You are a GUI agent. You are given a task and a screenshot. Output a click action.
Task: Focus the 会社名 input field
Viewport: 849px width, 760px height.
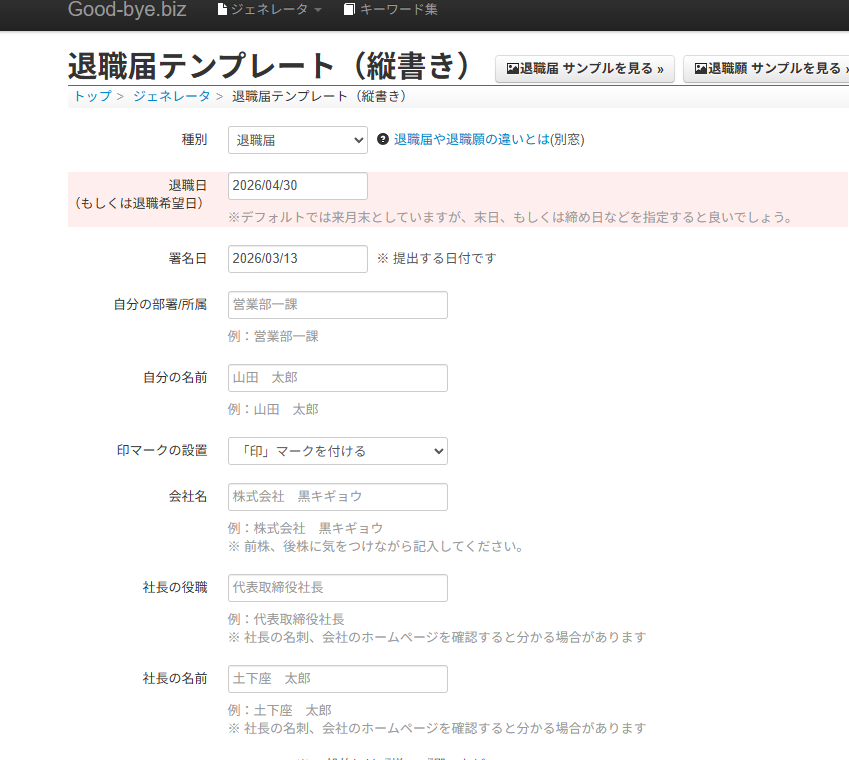[x=338, y=497]
